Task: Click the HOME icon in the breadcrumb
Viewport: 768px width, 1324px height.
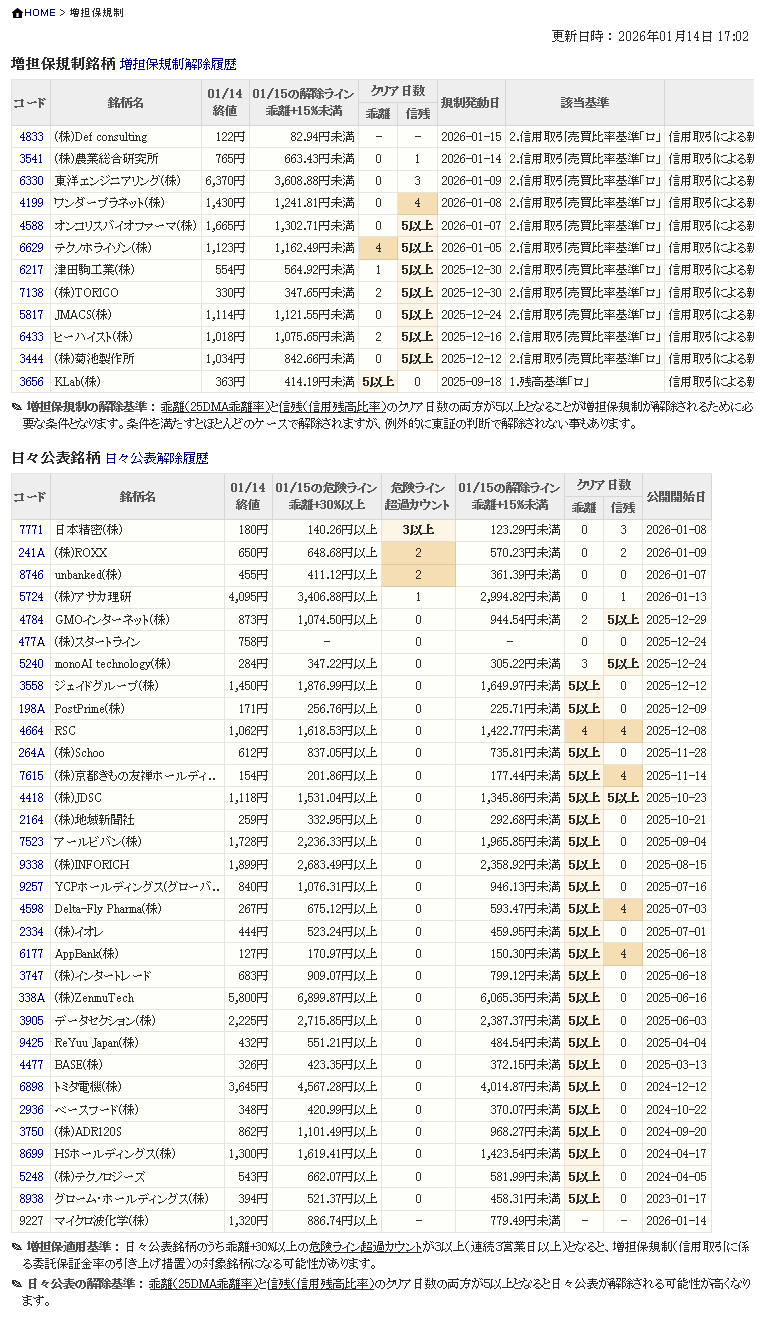Action: pos(17,13)
